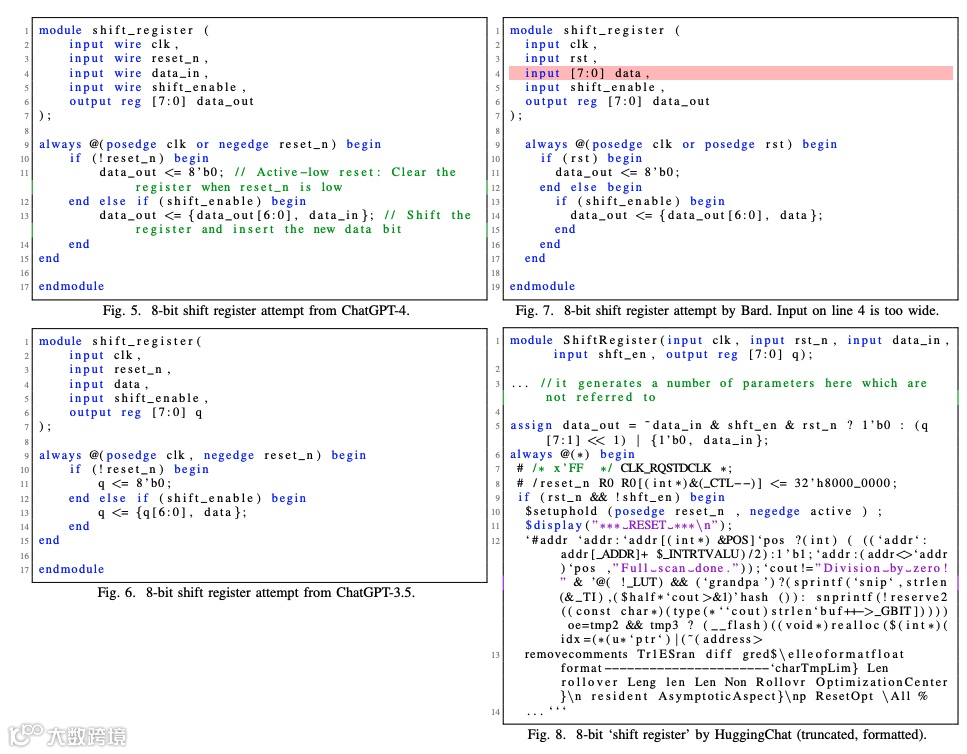Select "data_out <= {data_out[6:0], data};" in Bard listing
The width and height of the screenshot is (967, 754).
click(696, 215)
